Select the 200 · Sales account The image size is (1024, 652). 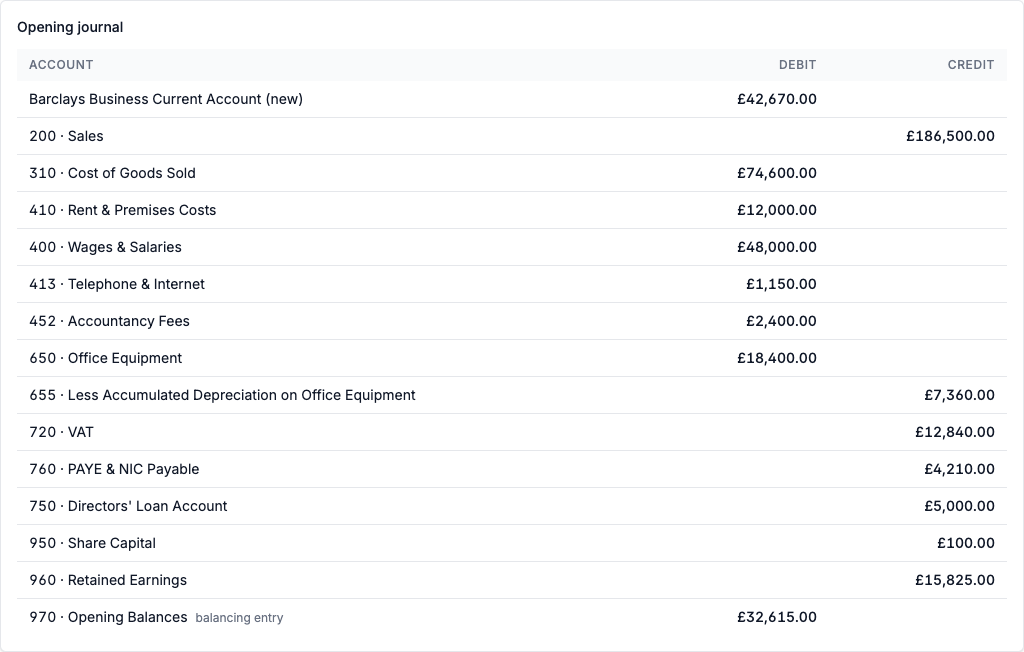[x=66, y=136]
